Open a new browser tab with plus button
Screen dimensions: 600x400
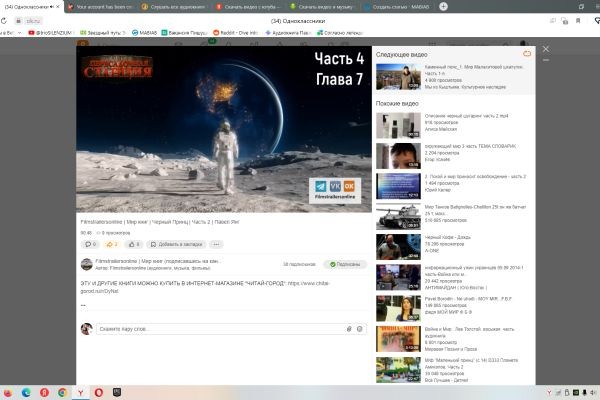pos(443,7)
